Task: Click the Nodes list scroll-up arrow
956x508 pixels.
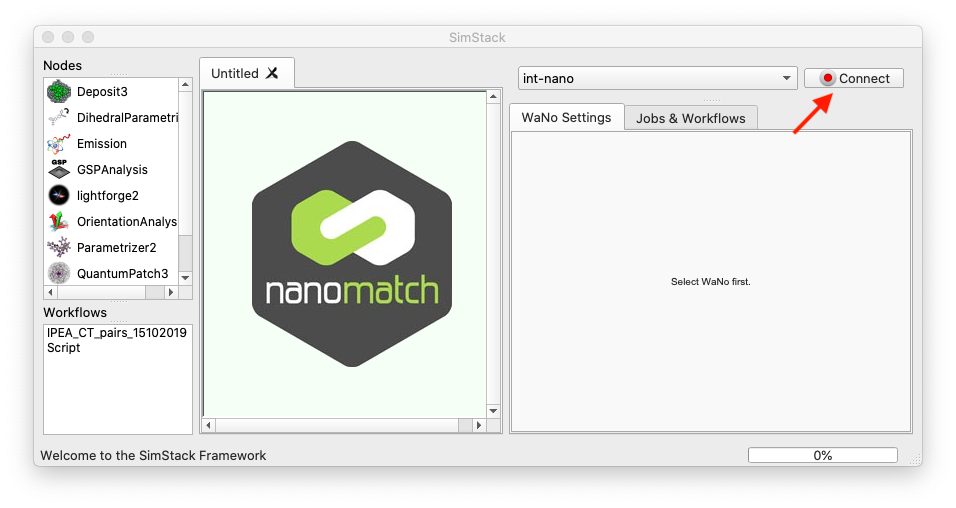Action: point(185,85)
